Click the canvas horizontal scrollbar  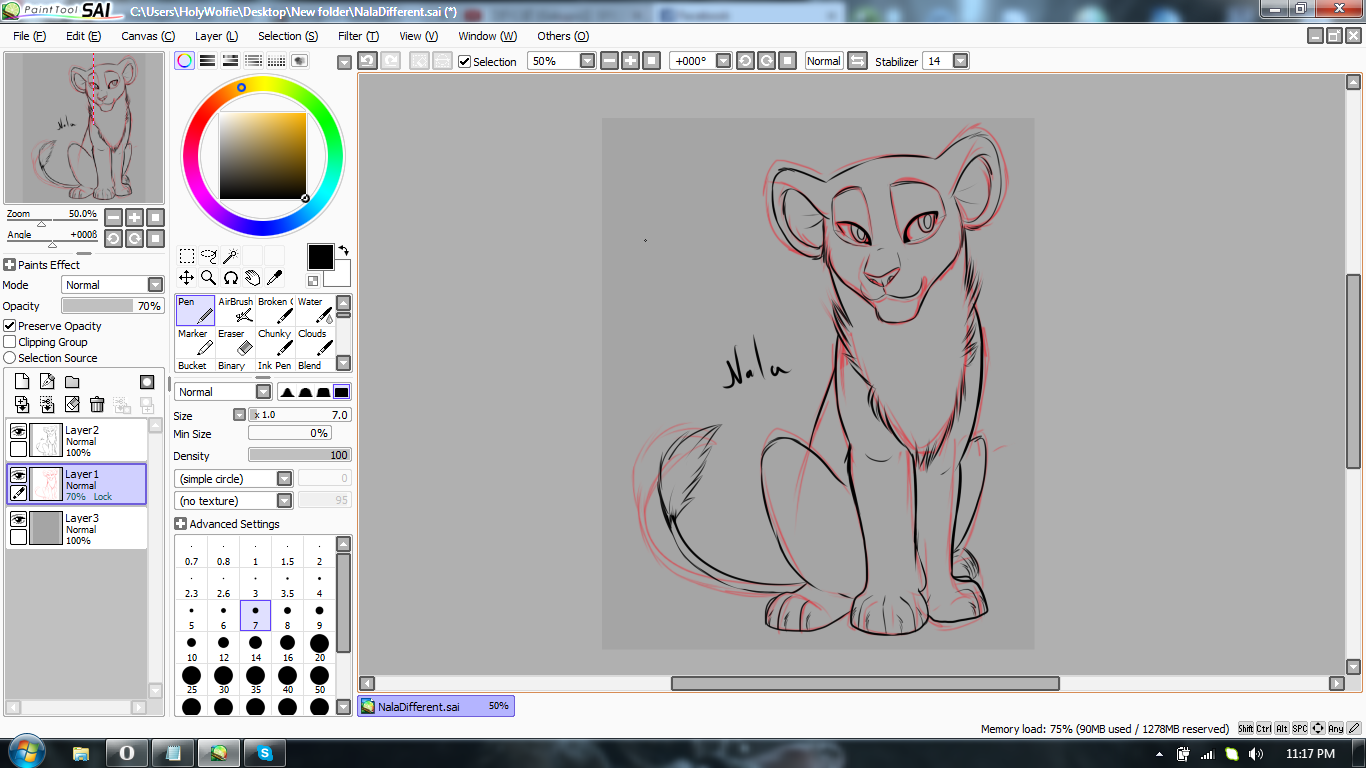[865, 683]
